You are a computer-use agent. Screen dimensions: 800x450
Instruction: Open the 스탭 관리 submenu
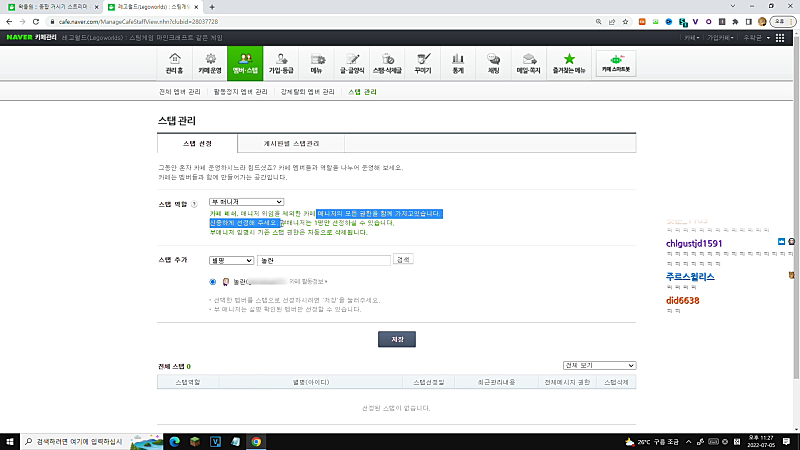click(362, 92)
